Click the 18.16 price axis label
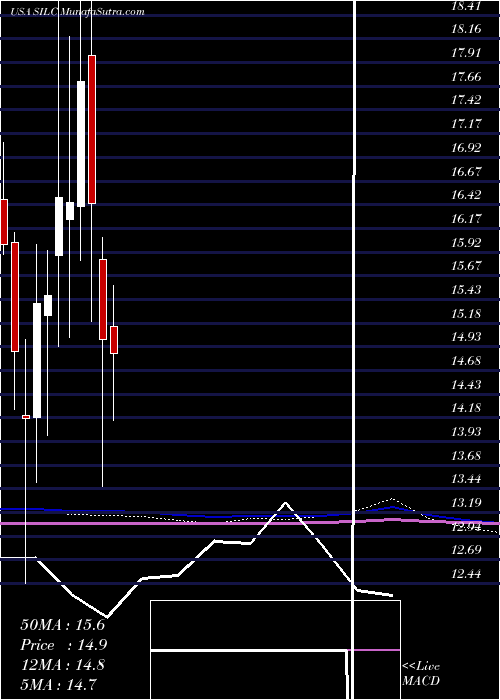Viewport: 500px width, 700px height. pyautogui.click(x=467, y=29)
